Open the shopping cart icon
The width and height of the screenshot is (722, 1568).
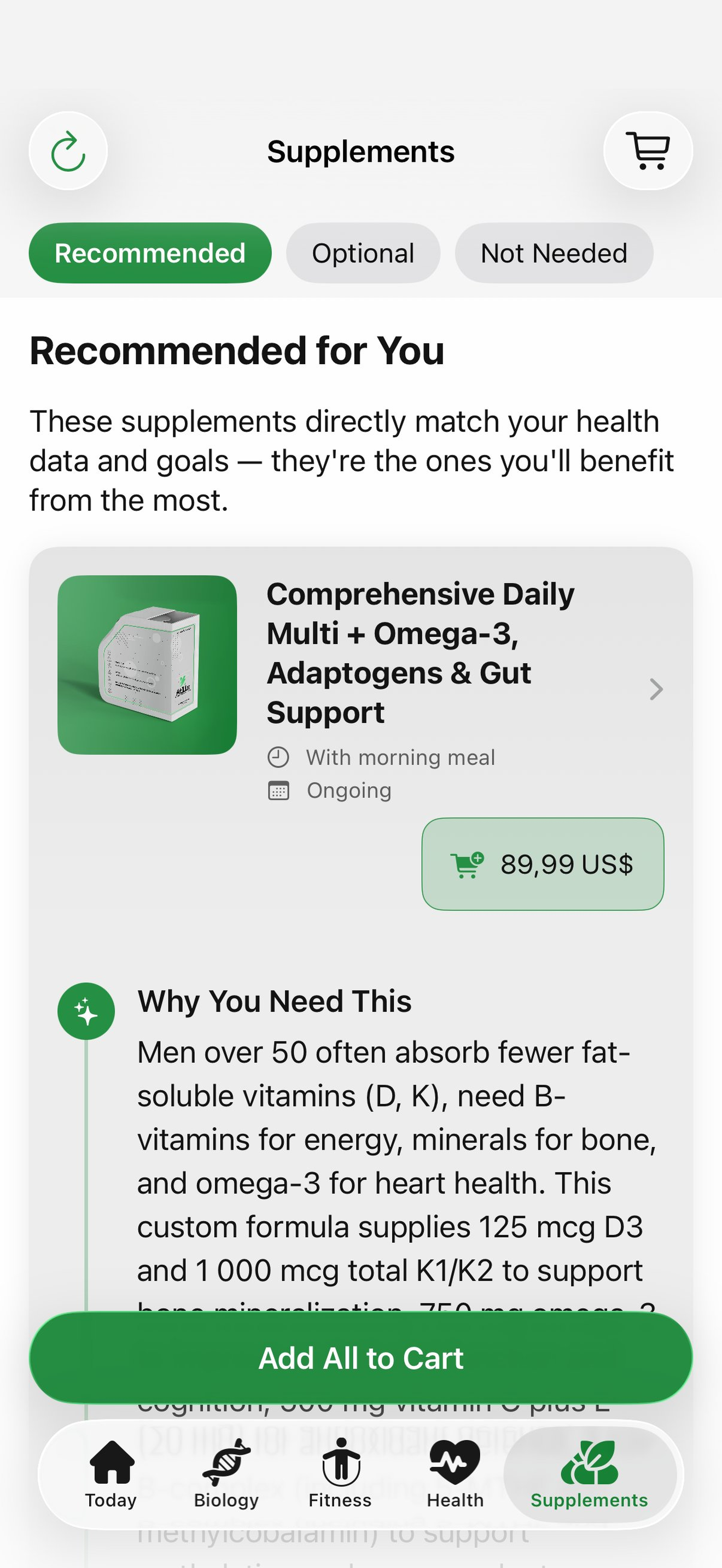648,151
